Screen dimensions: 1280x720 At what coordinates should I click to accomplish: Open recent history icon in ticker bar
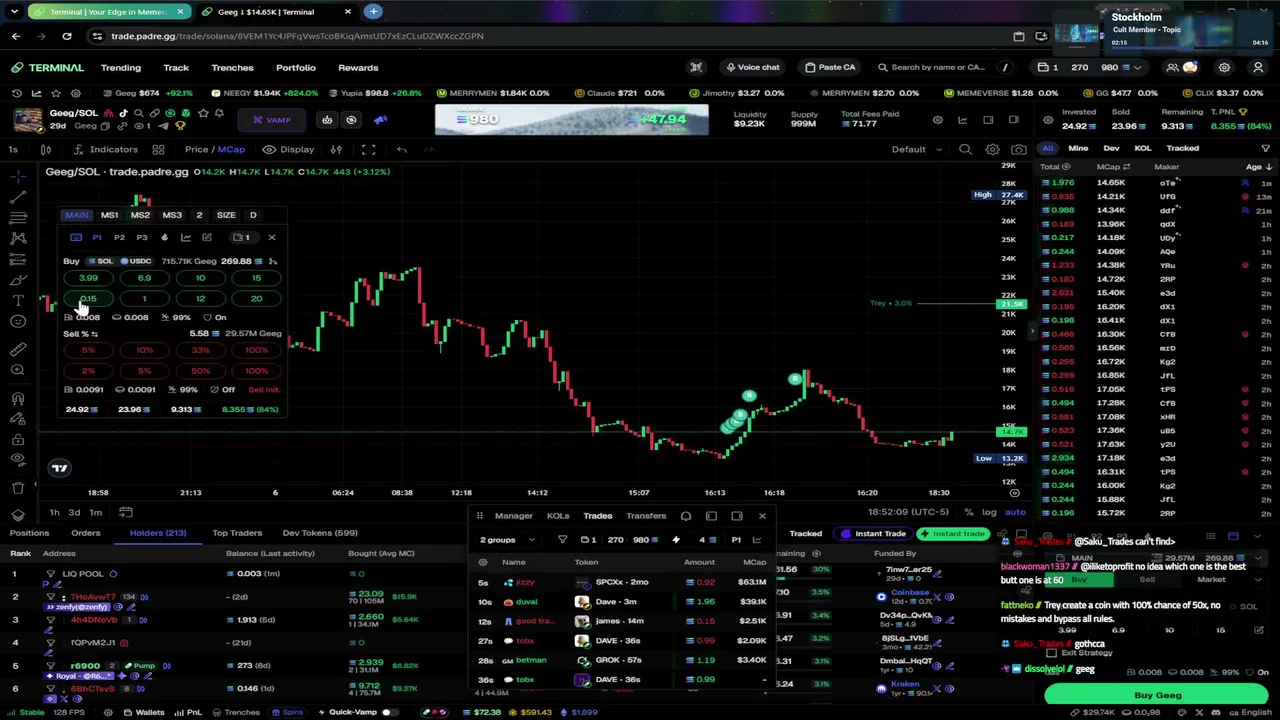[17, 93]
